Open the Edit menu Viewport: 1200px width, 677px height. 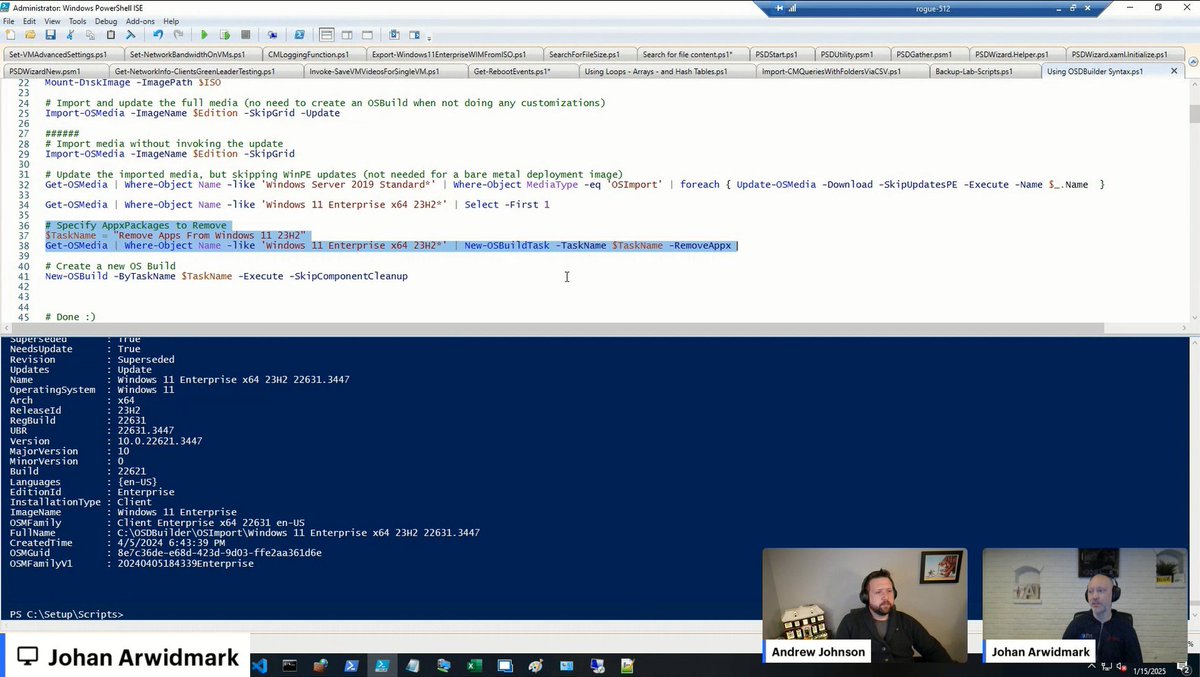29,20
